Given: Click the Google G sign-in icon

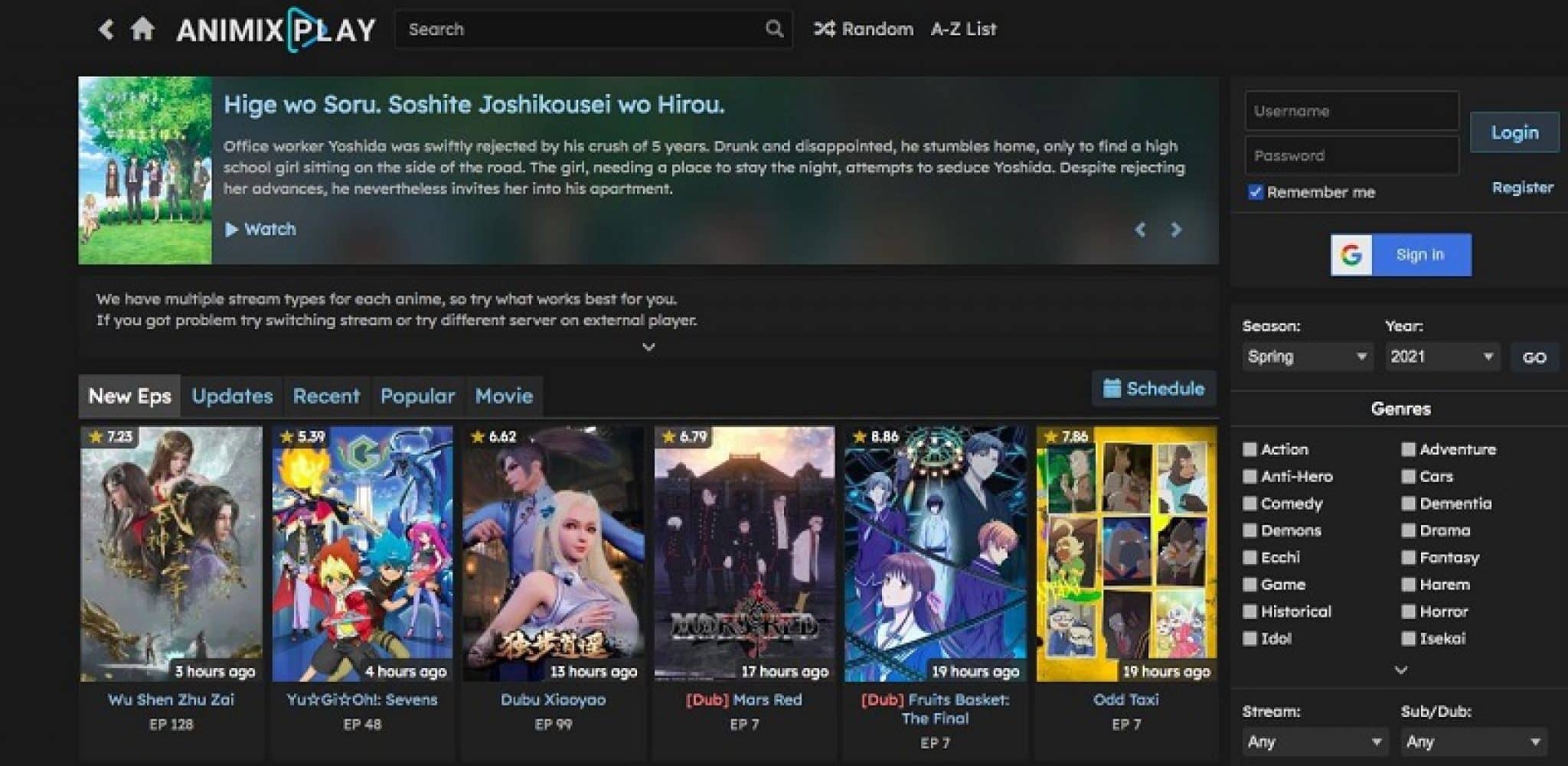Looking at the screenshot, I should [1351, 255].
